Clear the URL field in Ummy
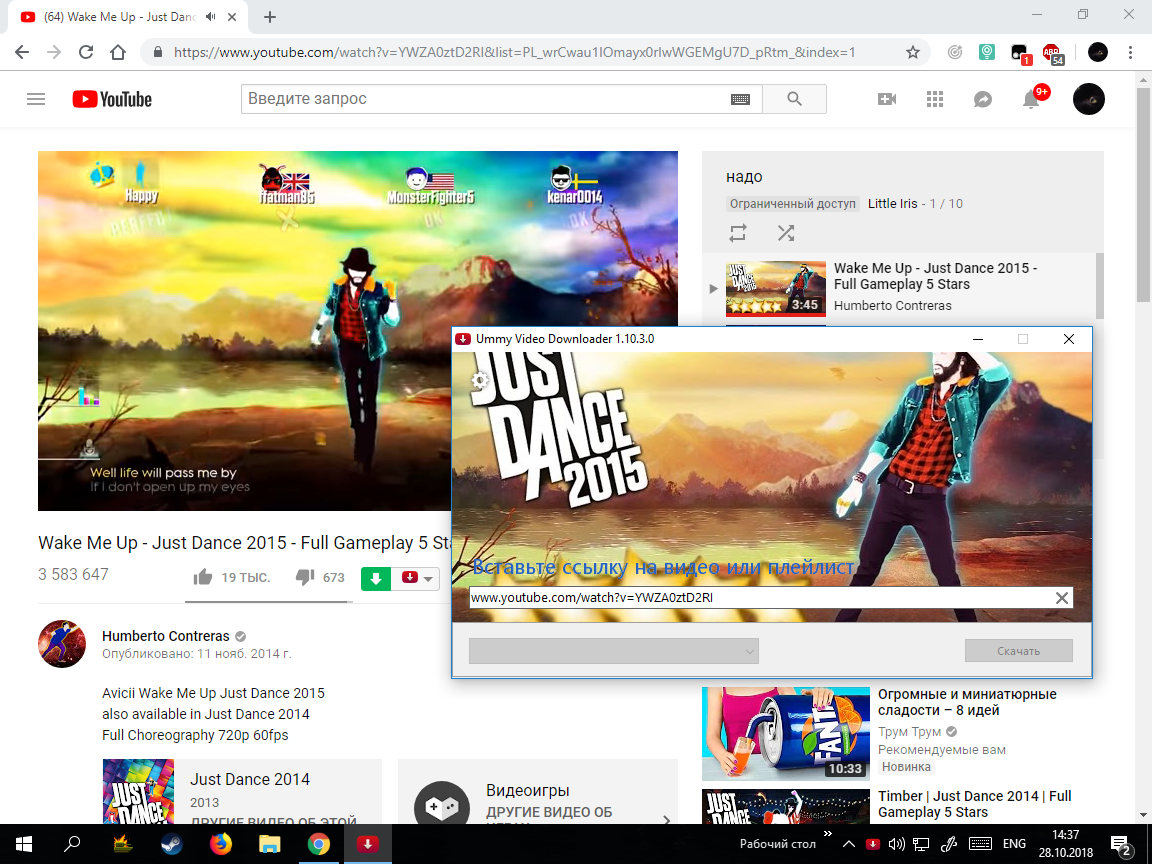This screenshot has height=864, width=1152. 1062,598
